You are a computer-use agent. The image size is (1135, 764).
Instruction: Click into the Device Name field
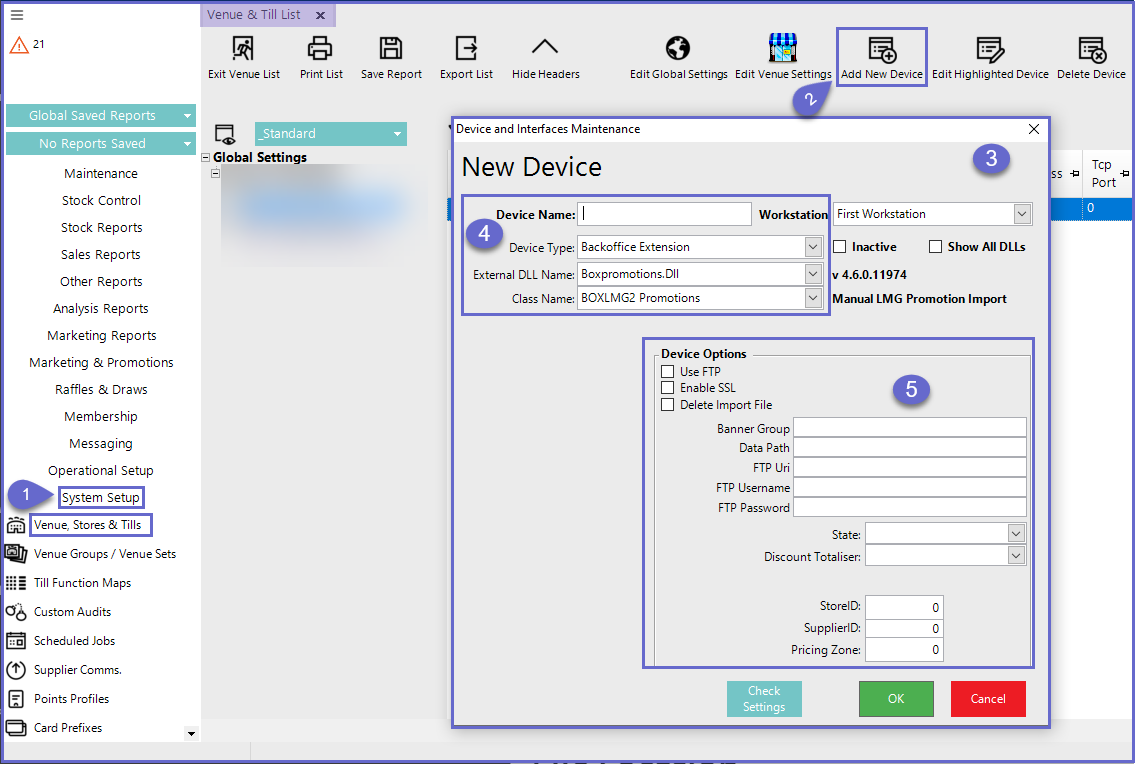665,214
